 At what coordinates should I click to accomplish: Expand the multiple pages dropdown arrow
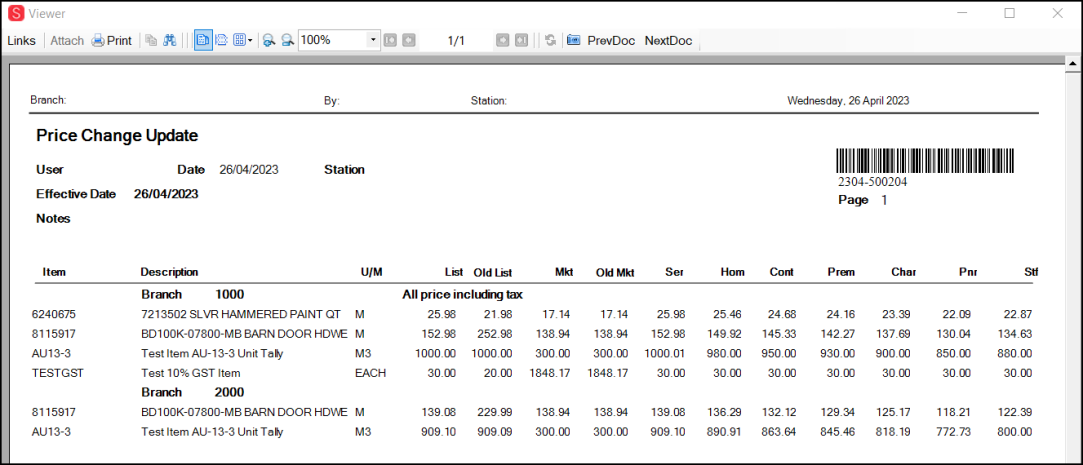[x=250, y=41]
